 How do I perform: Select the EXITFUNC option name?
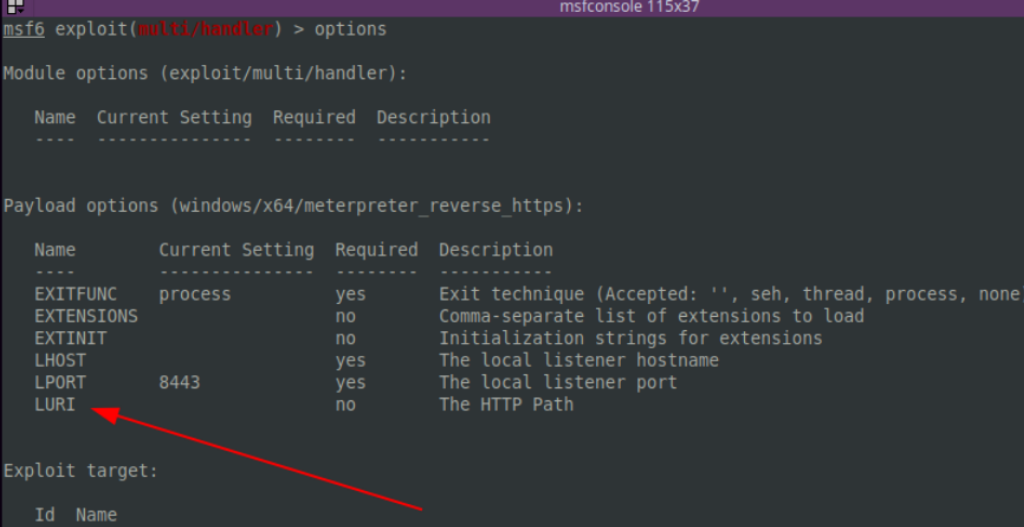click(75, 294)
